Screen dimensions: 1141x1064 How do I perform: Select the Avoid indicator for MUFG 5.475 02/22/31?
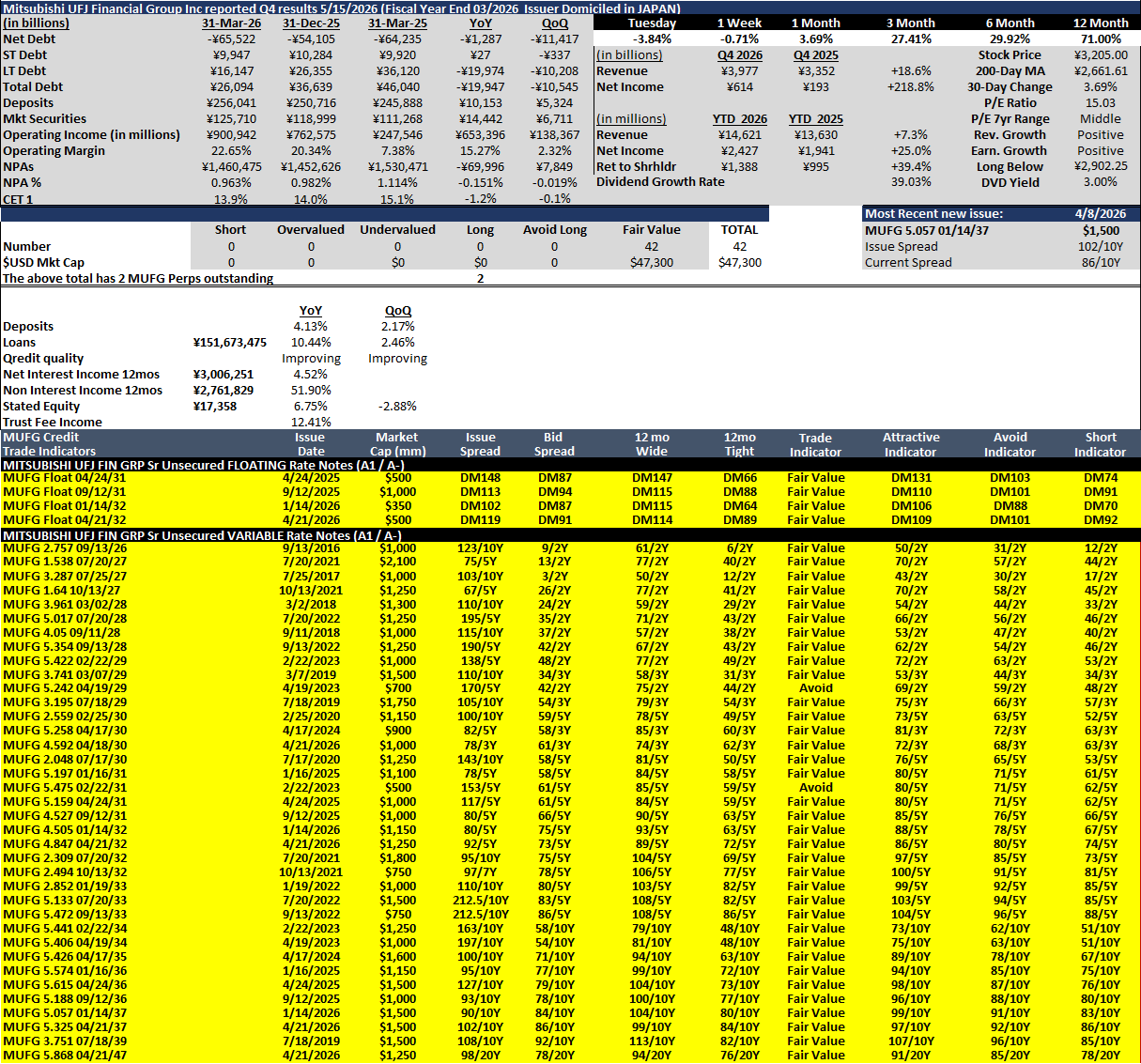pos(815,787)
